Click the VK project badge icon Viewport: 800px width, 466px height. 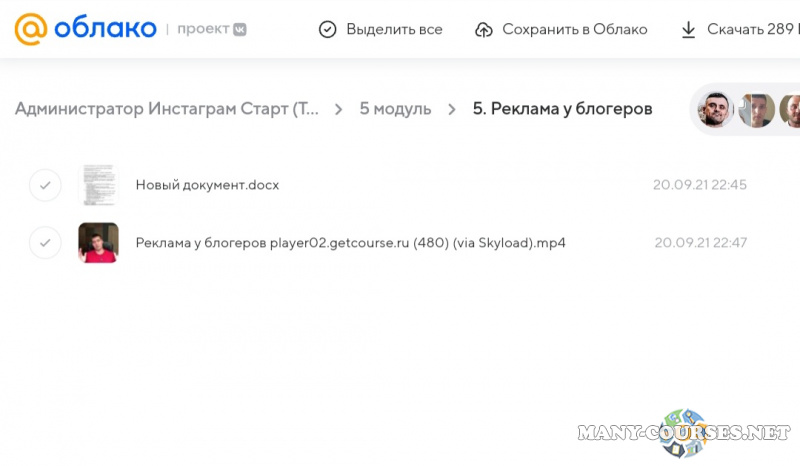pos(239,29)
